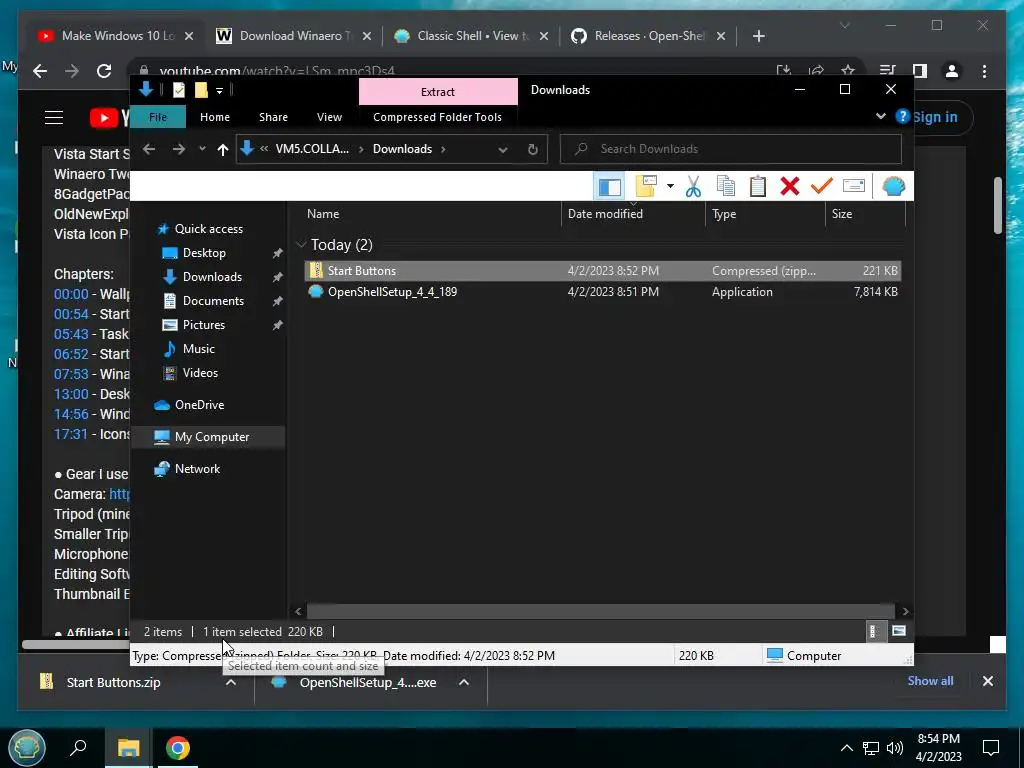The width and height of the screenshot is (1024, 768).
Task: Open Documents in navigation pane
Action: [x=213, y=301]
